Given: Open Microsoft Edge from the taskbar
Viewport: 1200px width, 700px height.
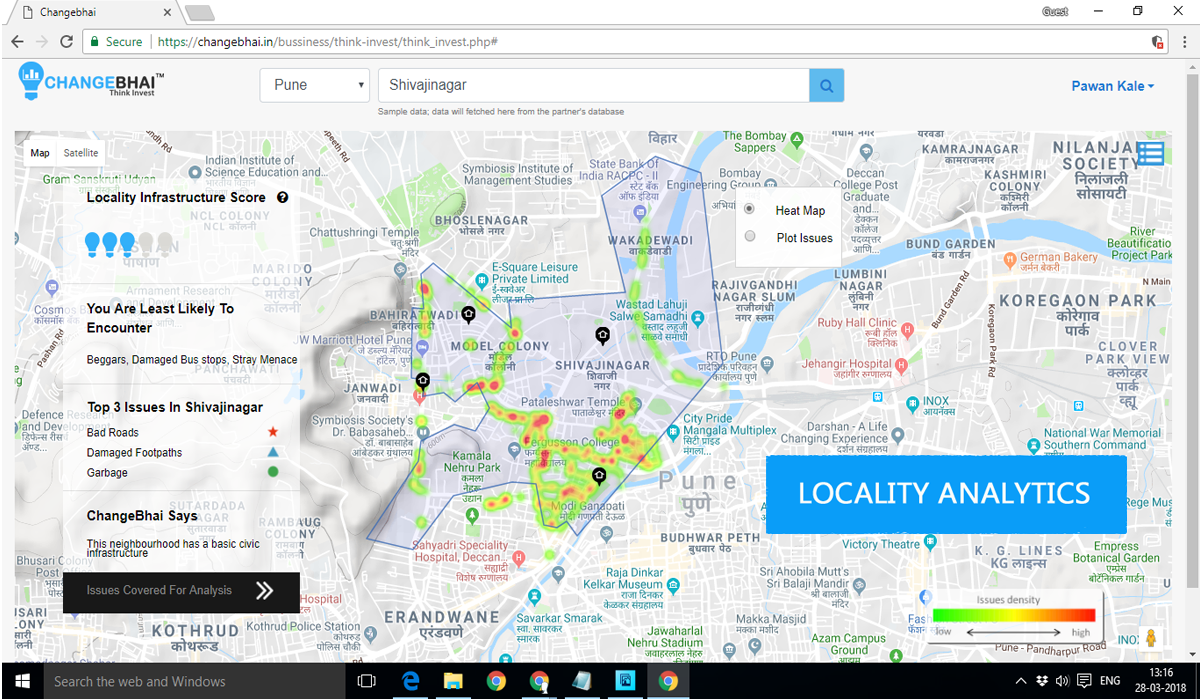Looking at the screenshot, I should [x=410, y=681].
